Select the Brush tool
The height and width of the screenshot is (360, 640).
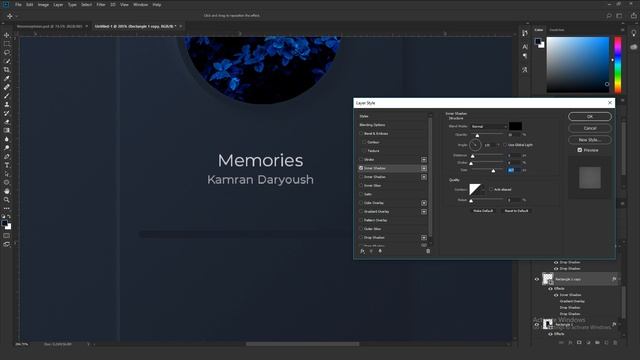tap(7, 96)
